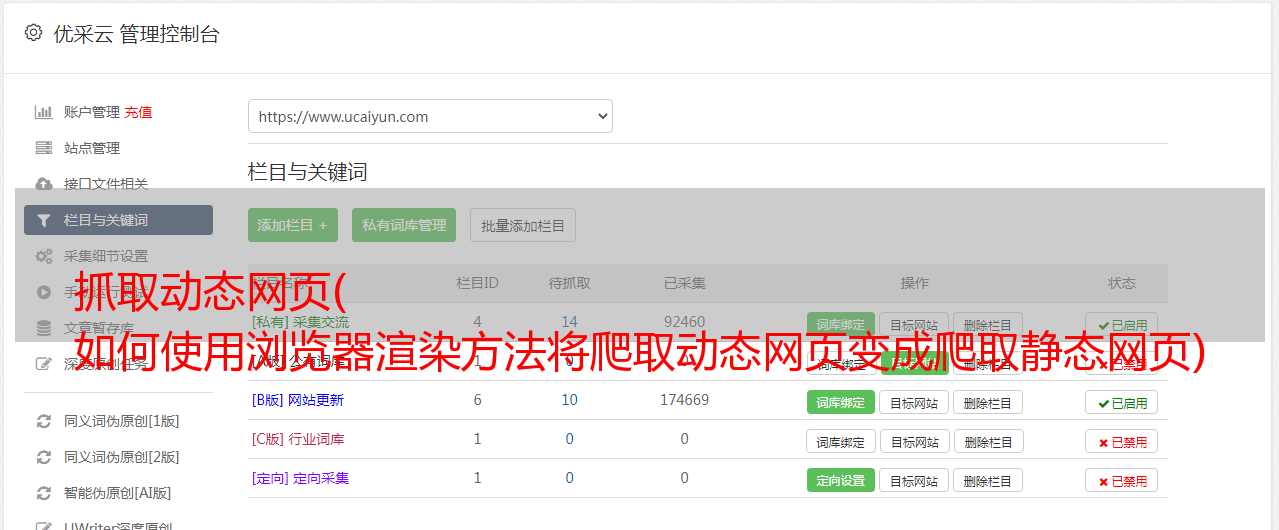Screen dimensions: 1279x530
Task: Open 采集细节设置 in the sidebar
Action: (x=106, y=256)
